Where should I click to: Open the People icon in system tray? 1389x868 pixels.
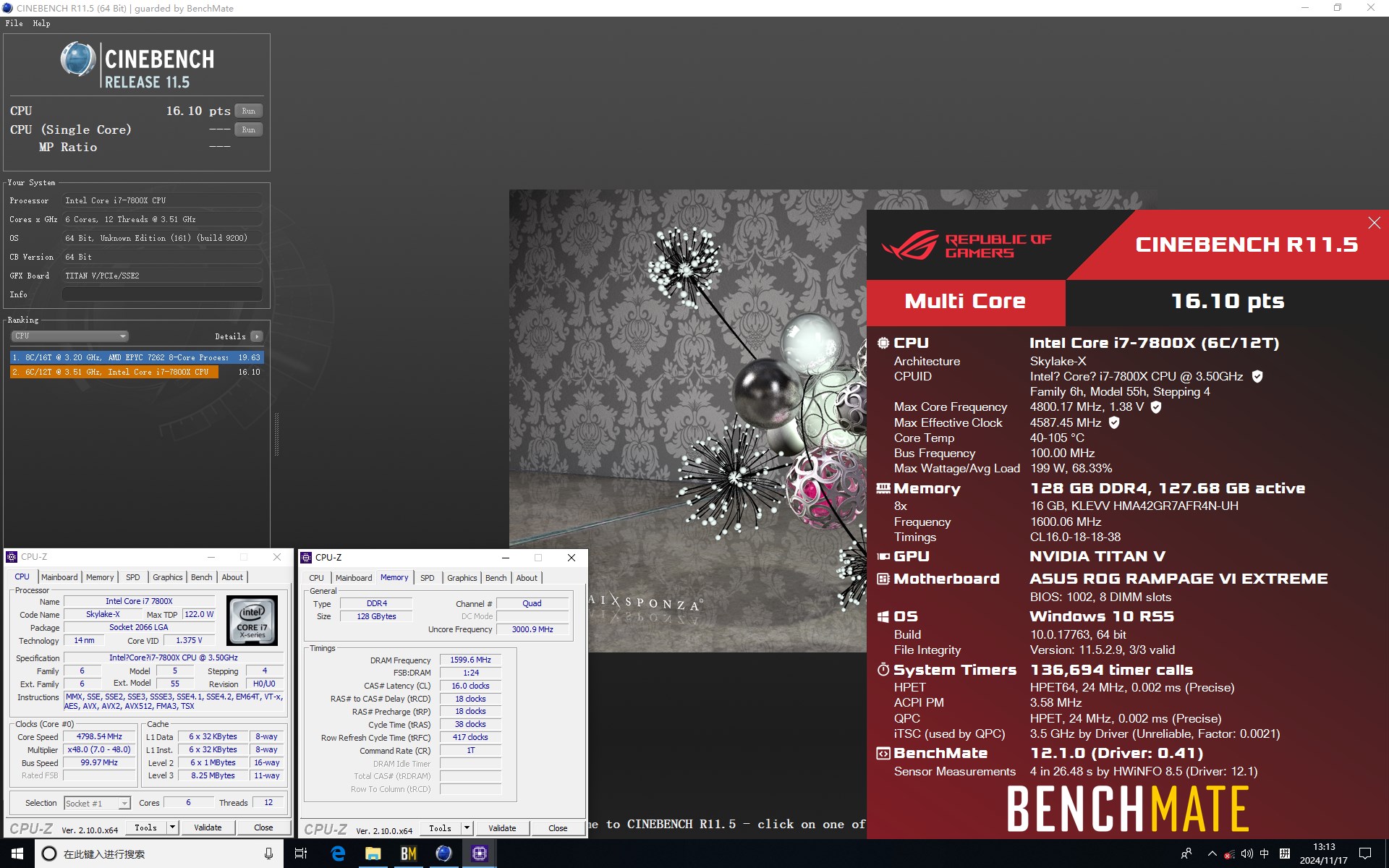tap(1186, 854)
